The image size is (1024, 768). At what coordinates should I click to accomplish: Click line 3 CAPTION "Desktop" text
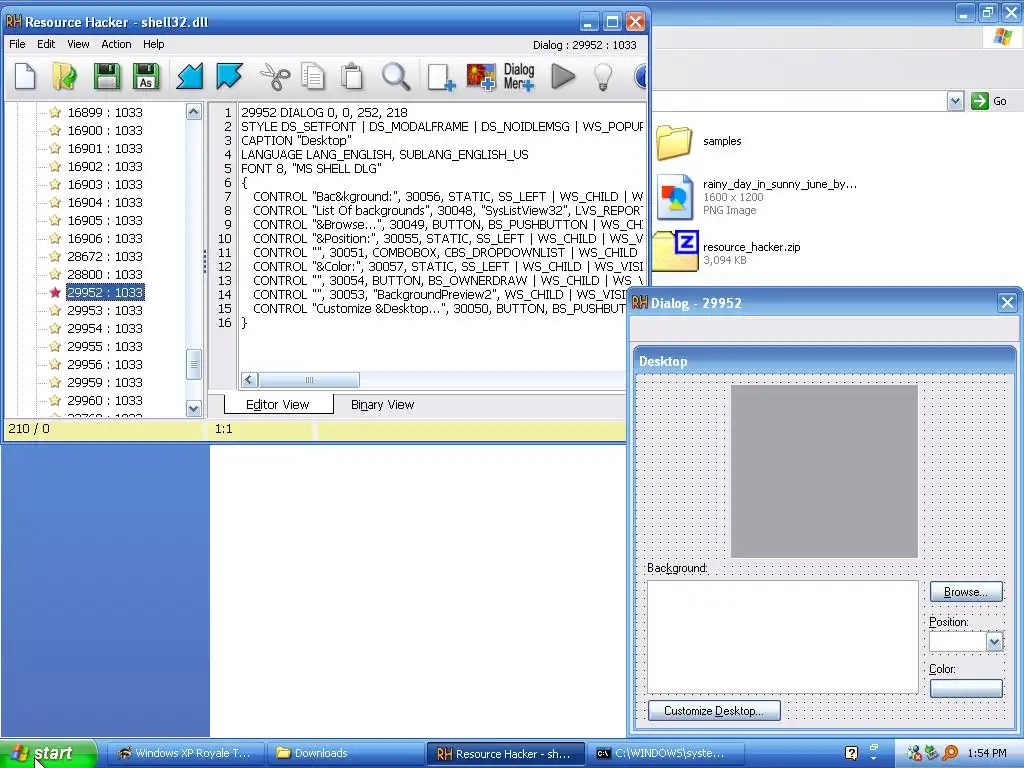(296, 140)
